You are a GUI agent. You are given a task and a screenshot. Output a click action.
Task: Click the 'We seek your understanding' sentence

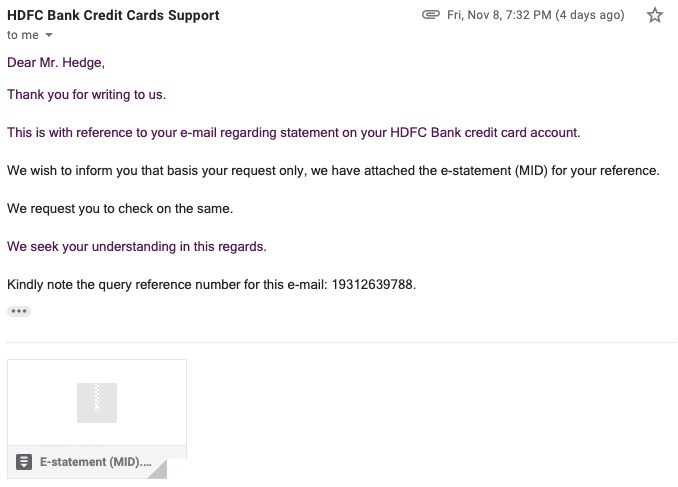pyautogui.click(x=137, y=246)
